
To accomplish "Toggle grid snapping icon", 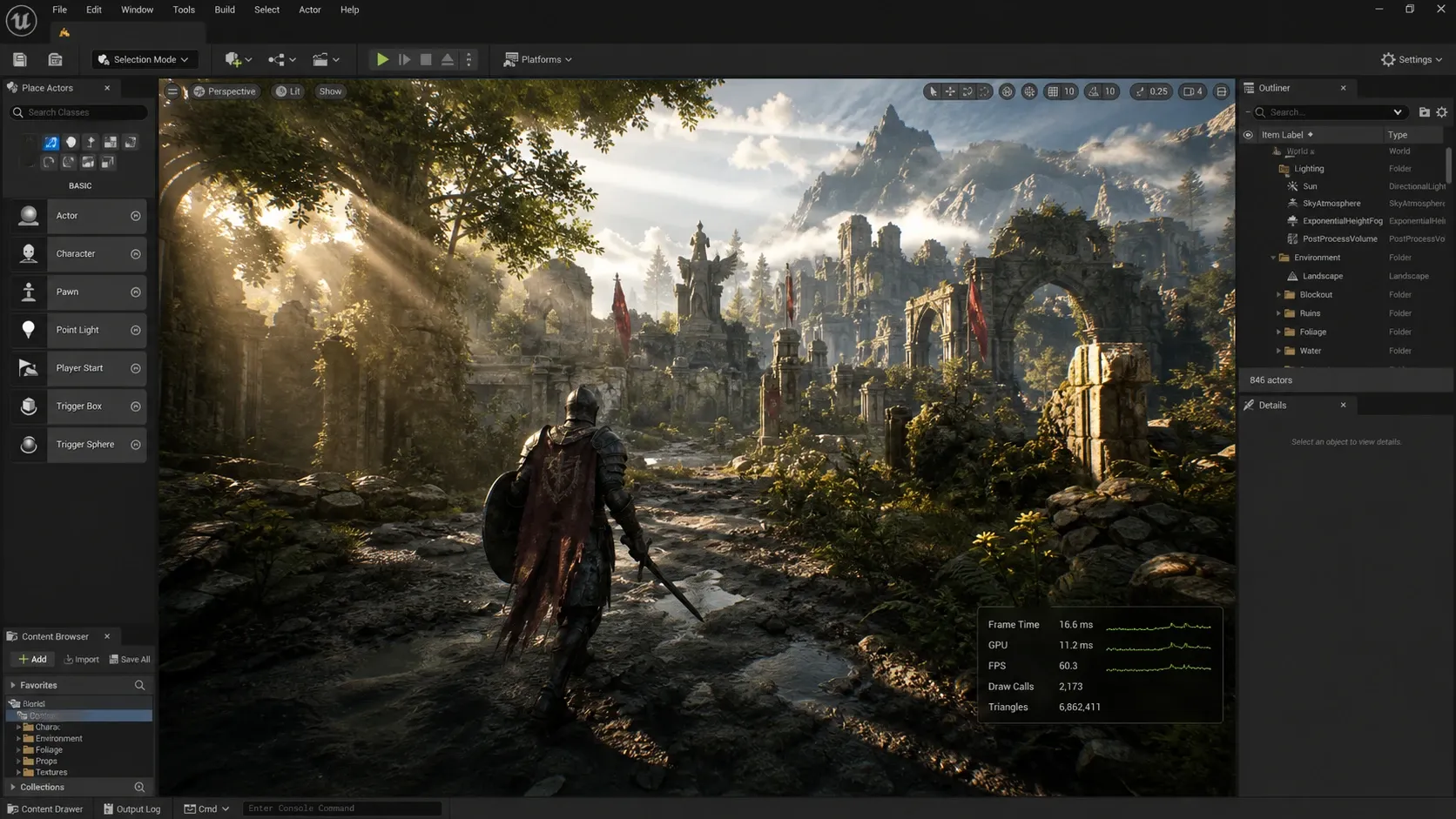I will 1053,91.
